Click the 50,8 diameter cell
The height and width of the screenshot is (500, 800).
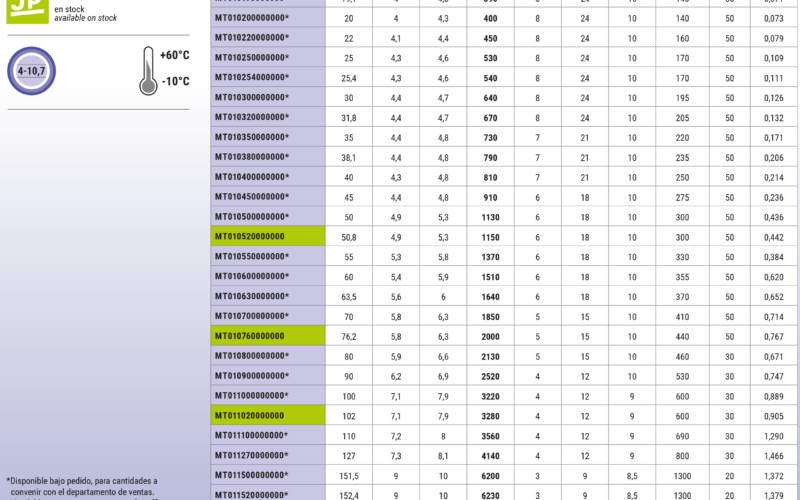tap(349, 237)
